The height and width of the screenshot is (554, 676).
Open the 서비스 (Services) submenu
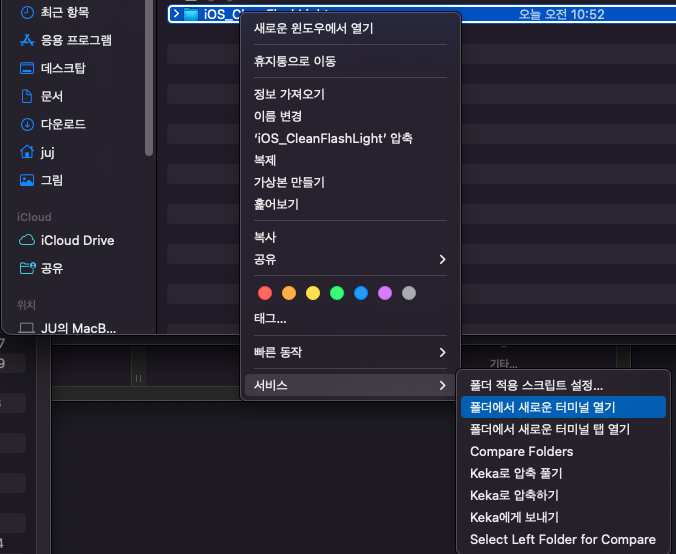350,385
